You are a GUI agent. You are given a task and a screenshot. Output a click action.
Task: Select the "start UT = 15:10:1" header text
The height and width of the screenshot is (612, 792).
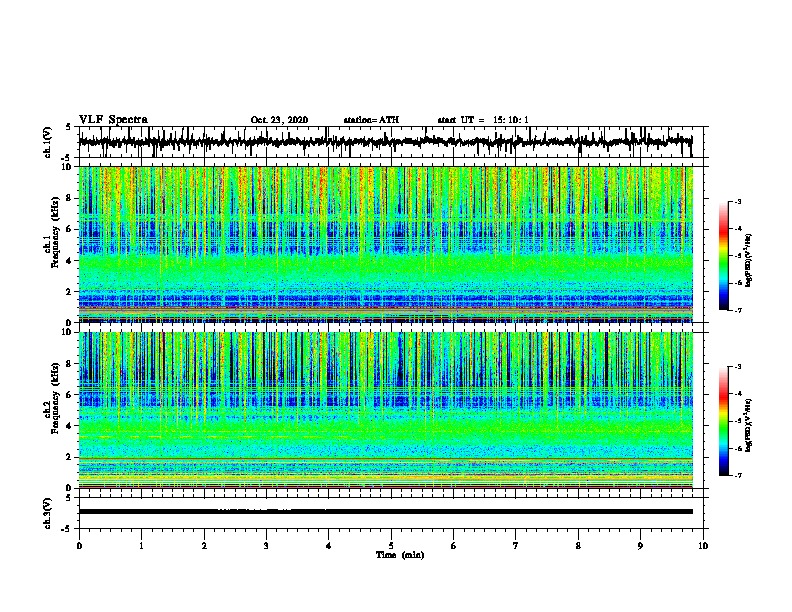(x=483, y=120)
